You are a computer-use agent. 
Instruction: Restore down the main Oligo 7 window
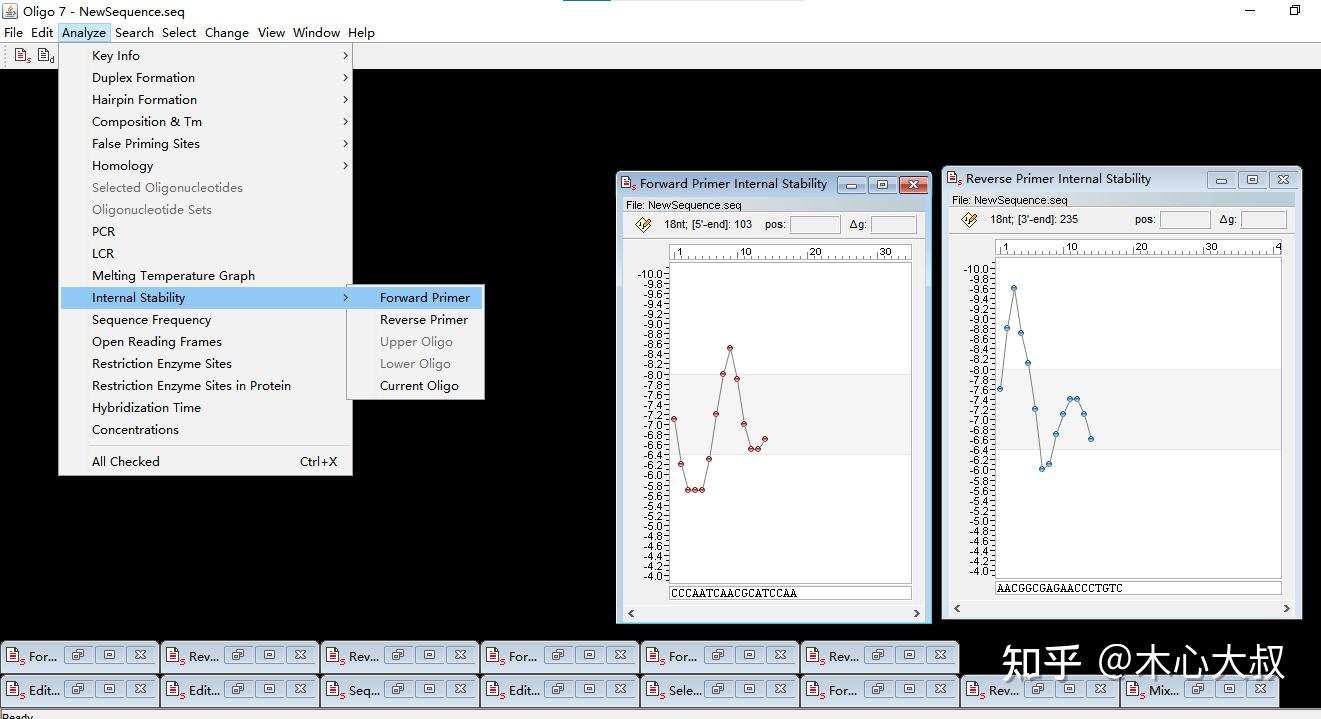(1295, 11)
